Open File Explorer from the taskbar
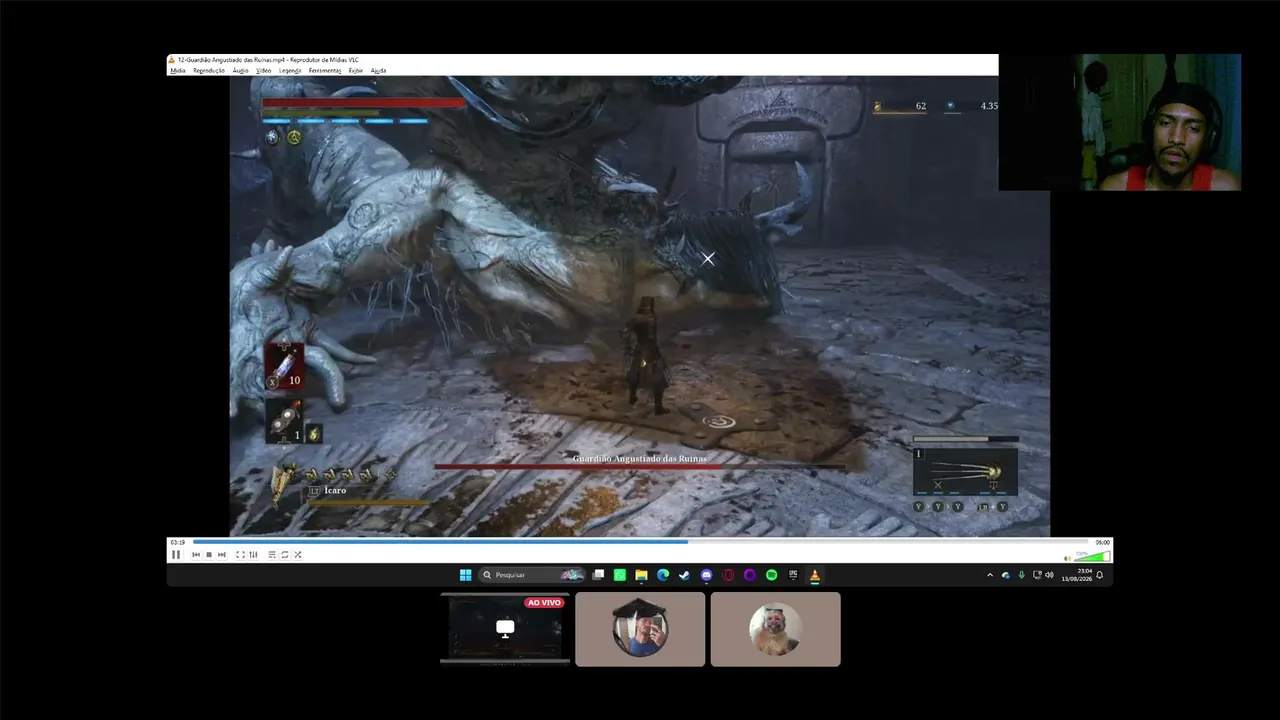1280x720 pixels. (x=641, y=575)
